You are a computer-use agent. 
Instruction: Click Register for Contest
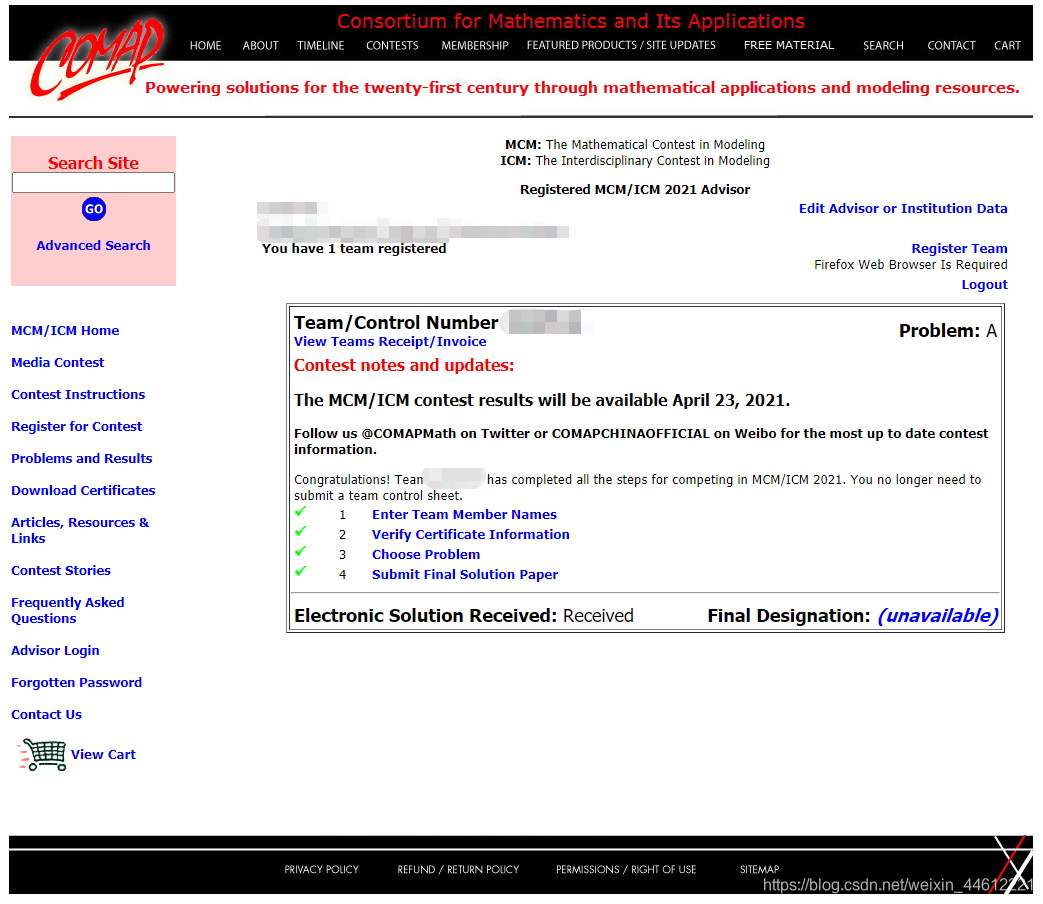[76, 426]
